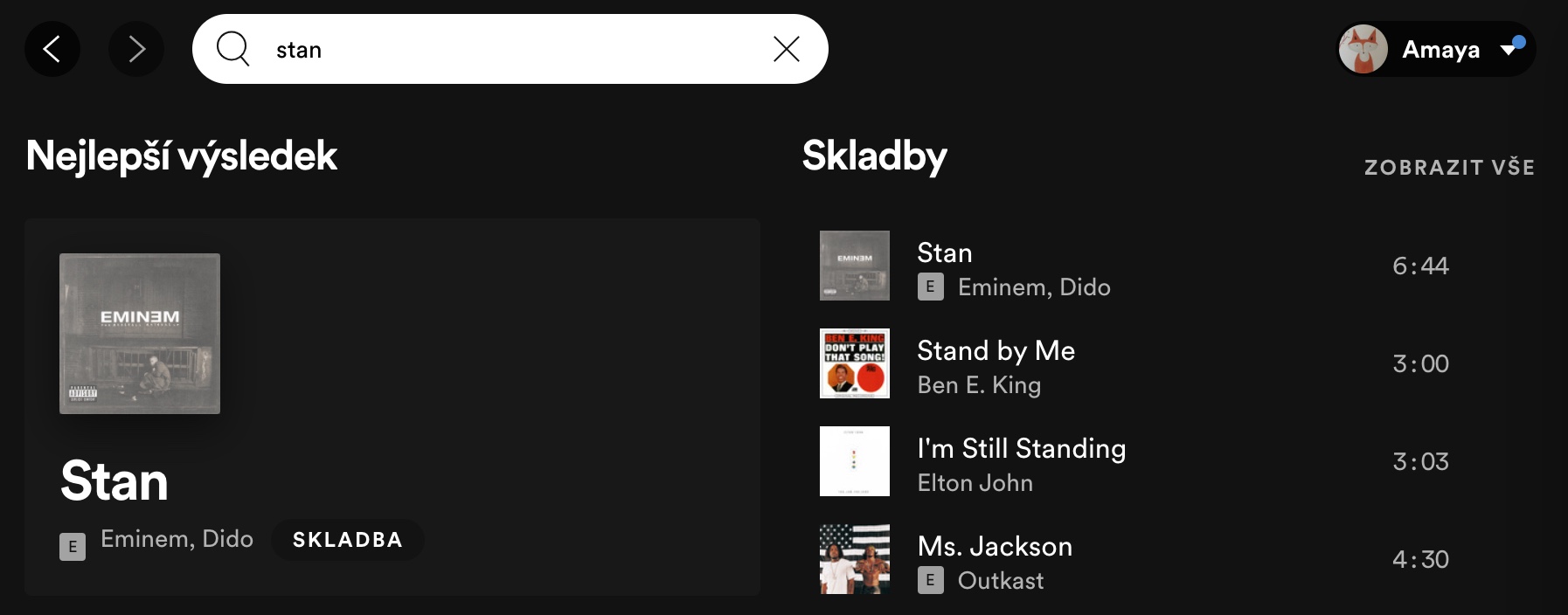This screenshot has width=1568, height=615.
Task: Click the SKLADBA tag in top result
Action: click(347, 540)
